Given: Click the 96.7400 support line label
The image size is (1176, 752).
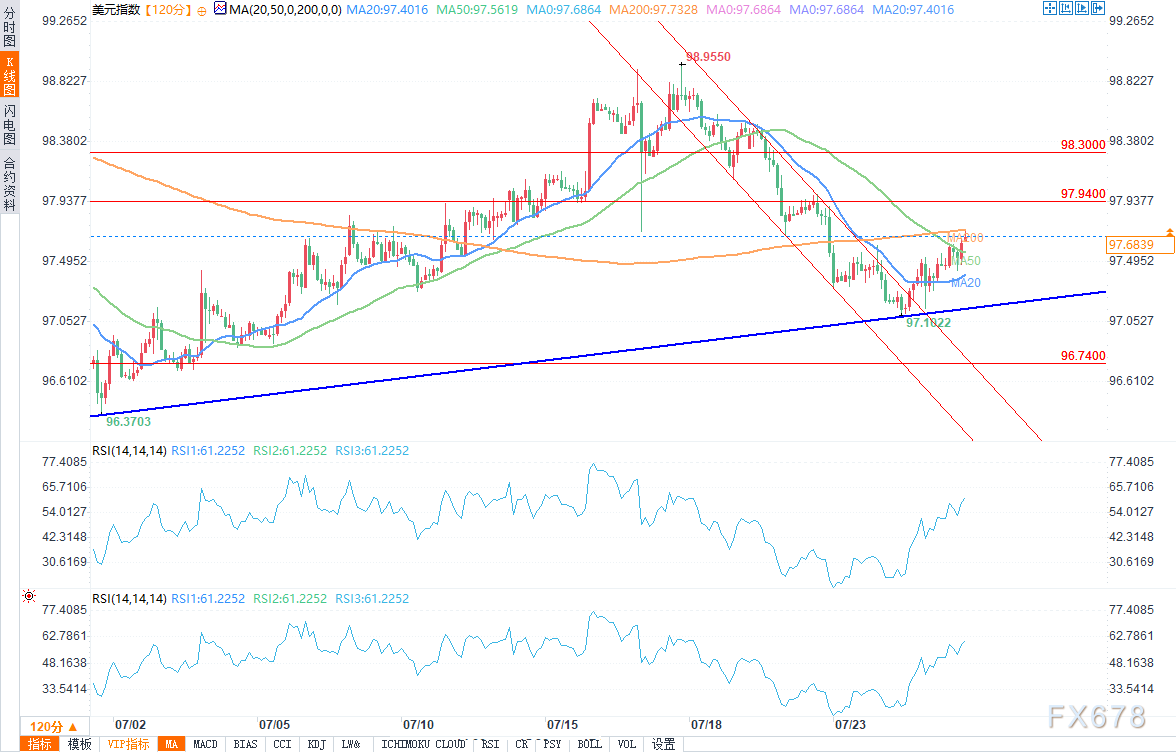Looking at the screenshot, I should click(1083, 356).
